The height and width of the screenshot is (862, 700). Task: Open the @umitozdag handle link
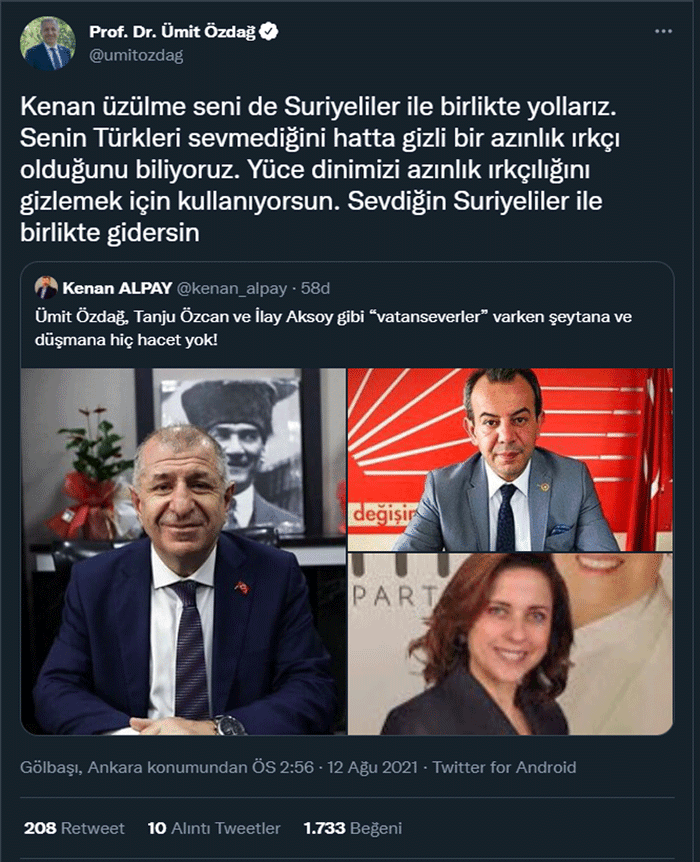pyautogui.click(x=136, y=56)
